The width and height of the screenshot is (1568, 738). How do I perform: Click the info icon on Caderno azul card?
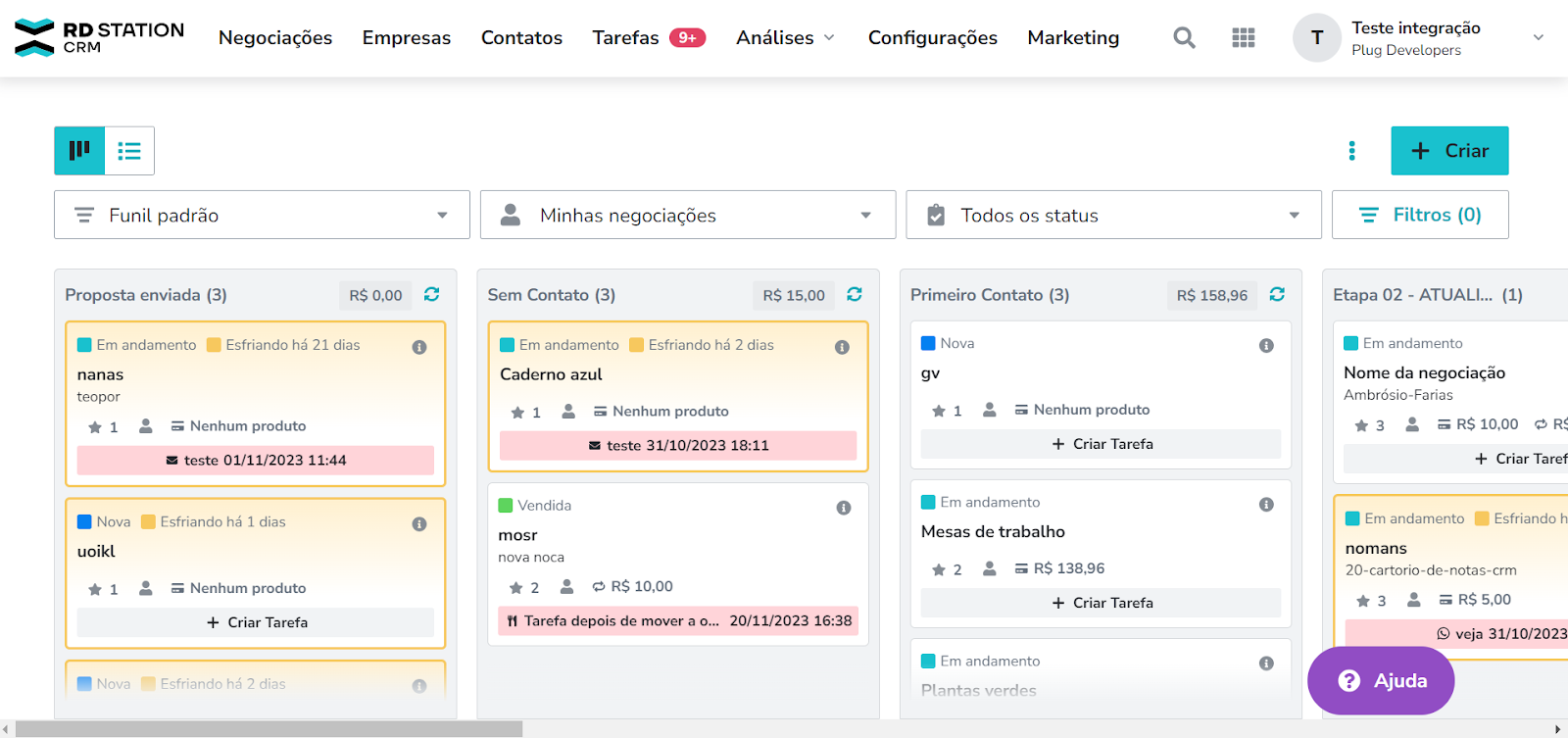coord(842,347)
